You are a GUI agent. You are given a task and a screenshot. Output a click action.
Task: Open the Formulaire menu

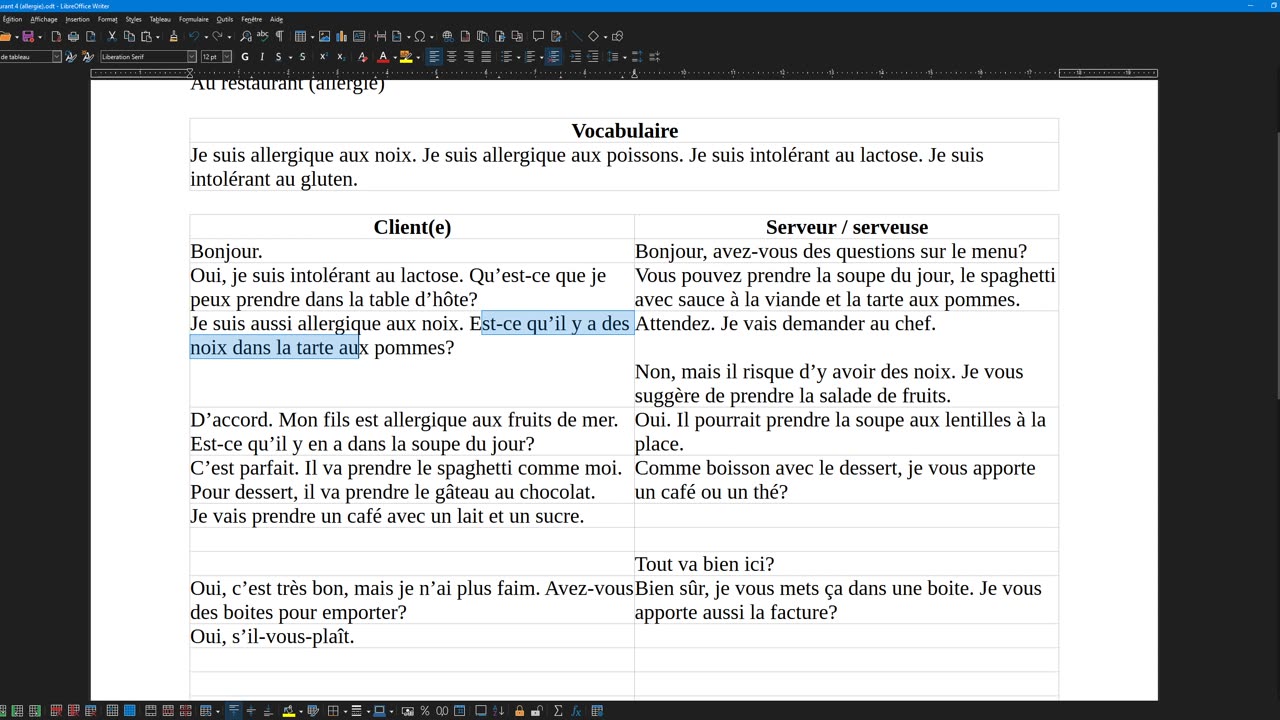coord(194,19)
